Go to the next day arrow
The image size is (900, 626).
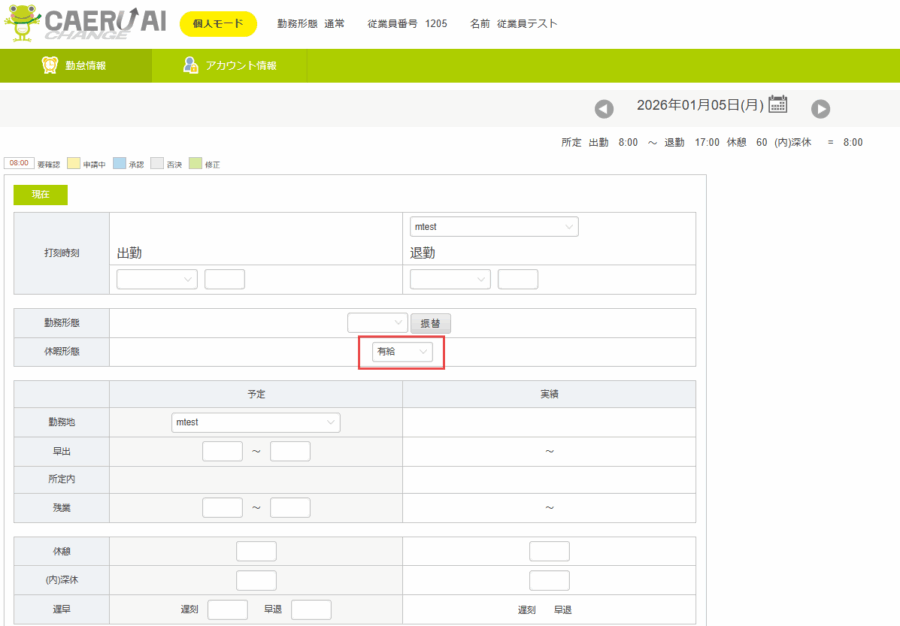(820, 108)
